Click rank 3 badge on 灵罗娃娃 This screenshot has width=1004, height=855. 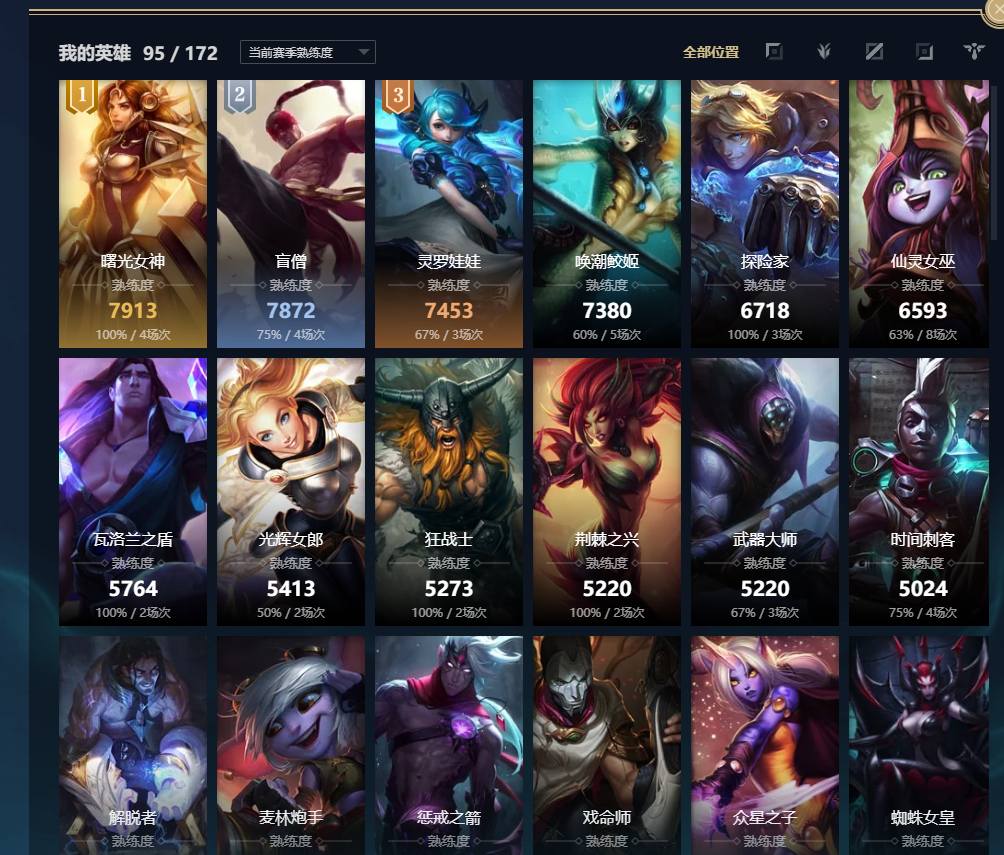pos(398,96)
